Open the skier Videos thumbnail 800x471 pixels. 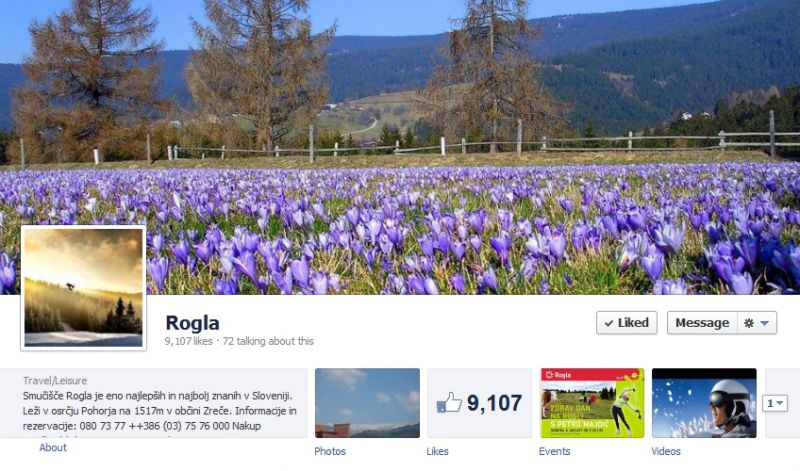[704, 403]
